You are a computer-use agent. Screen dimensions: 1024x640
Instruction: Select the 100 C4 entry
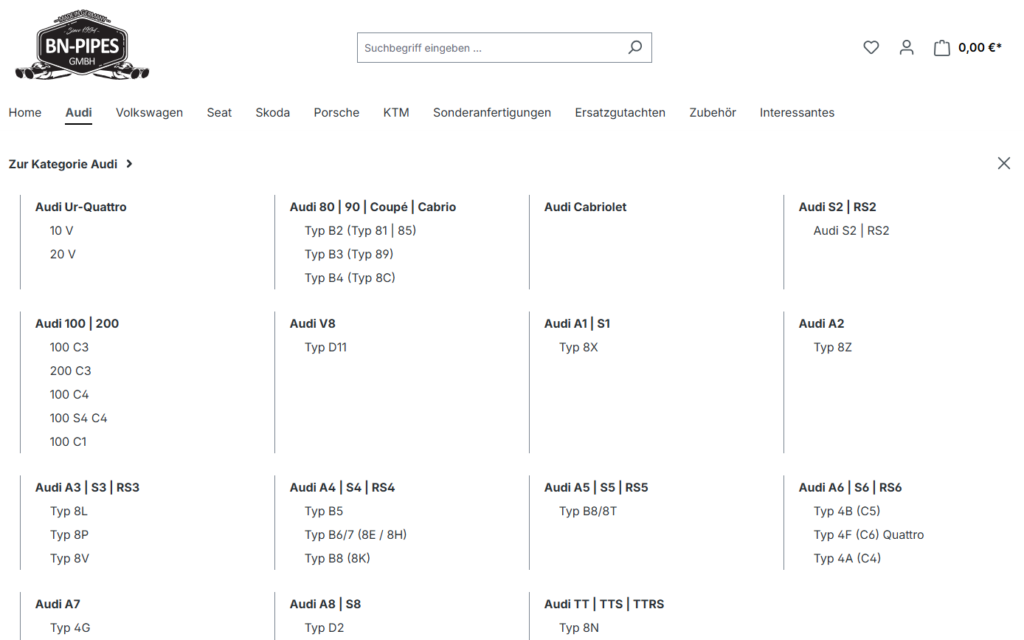coord(69,394)
